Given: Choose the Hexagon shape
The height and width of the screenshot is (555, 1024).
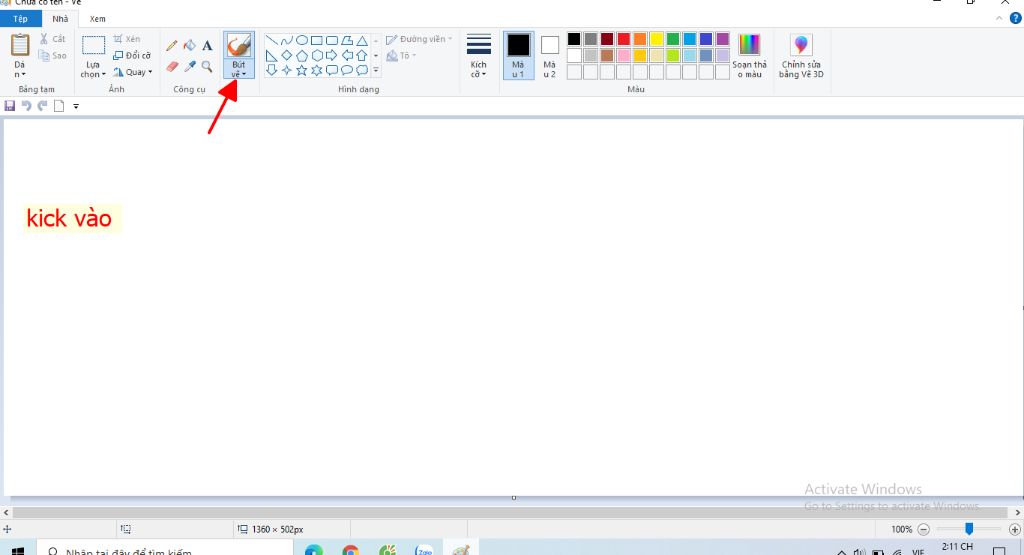Looking at the screenshot, I should [317, 56].
